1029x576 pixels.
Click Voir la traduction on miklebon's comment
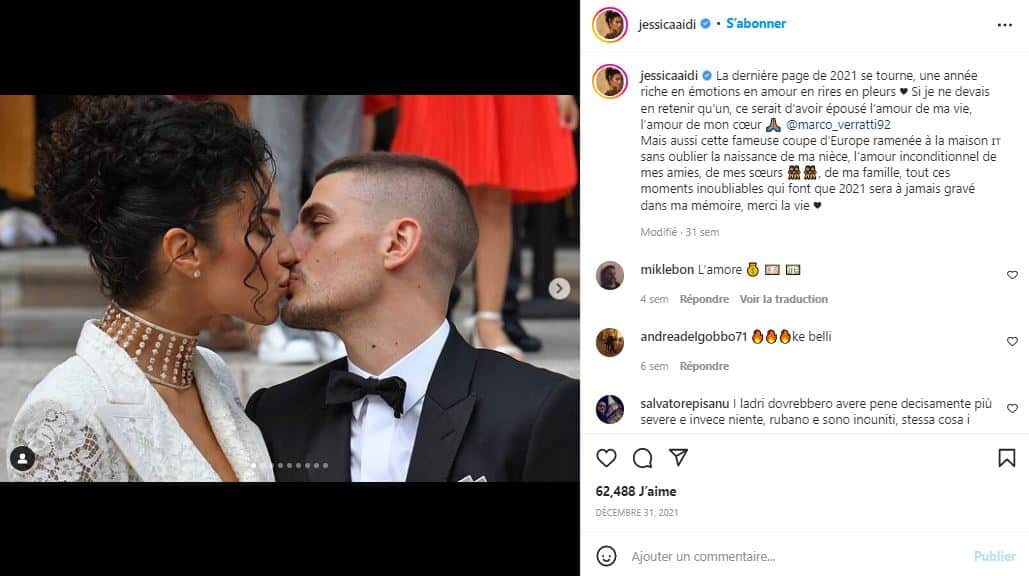(x=784, y=299)
